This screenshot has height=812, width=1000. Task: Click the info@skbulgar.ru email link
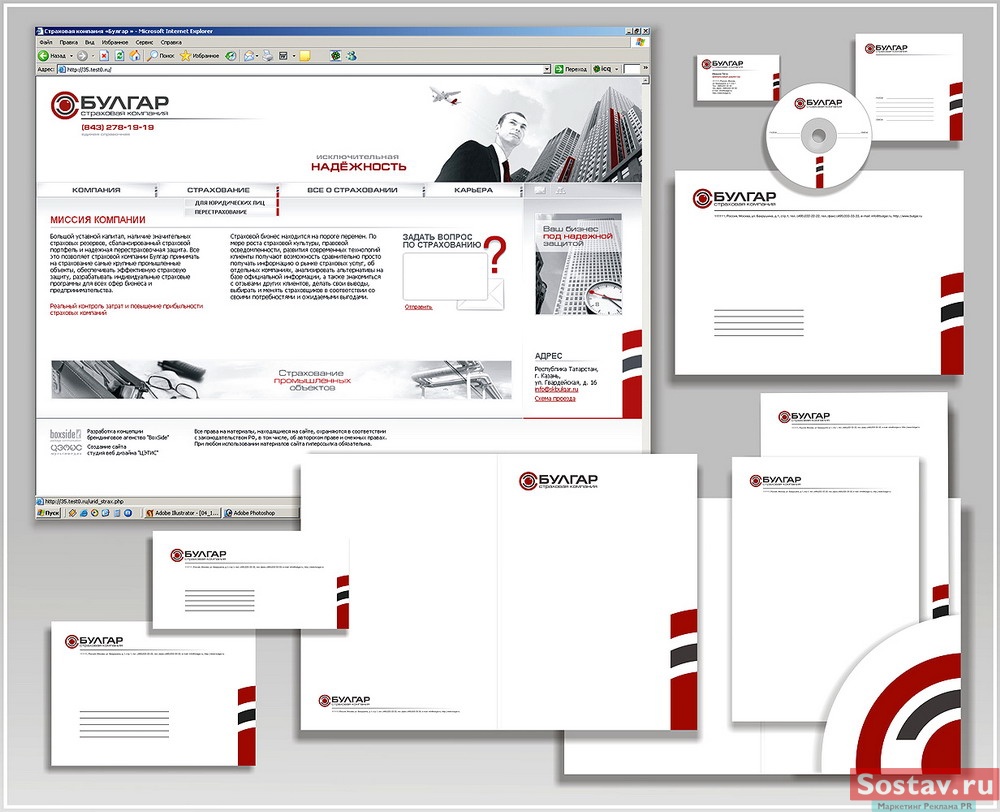tap(556, 389)
